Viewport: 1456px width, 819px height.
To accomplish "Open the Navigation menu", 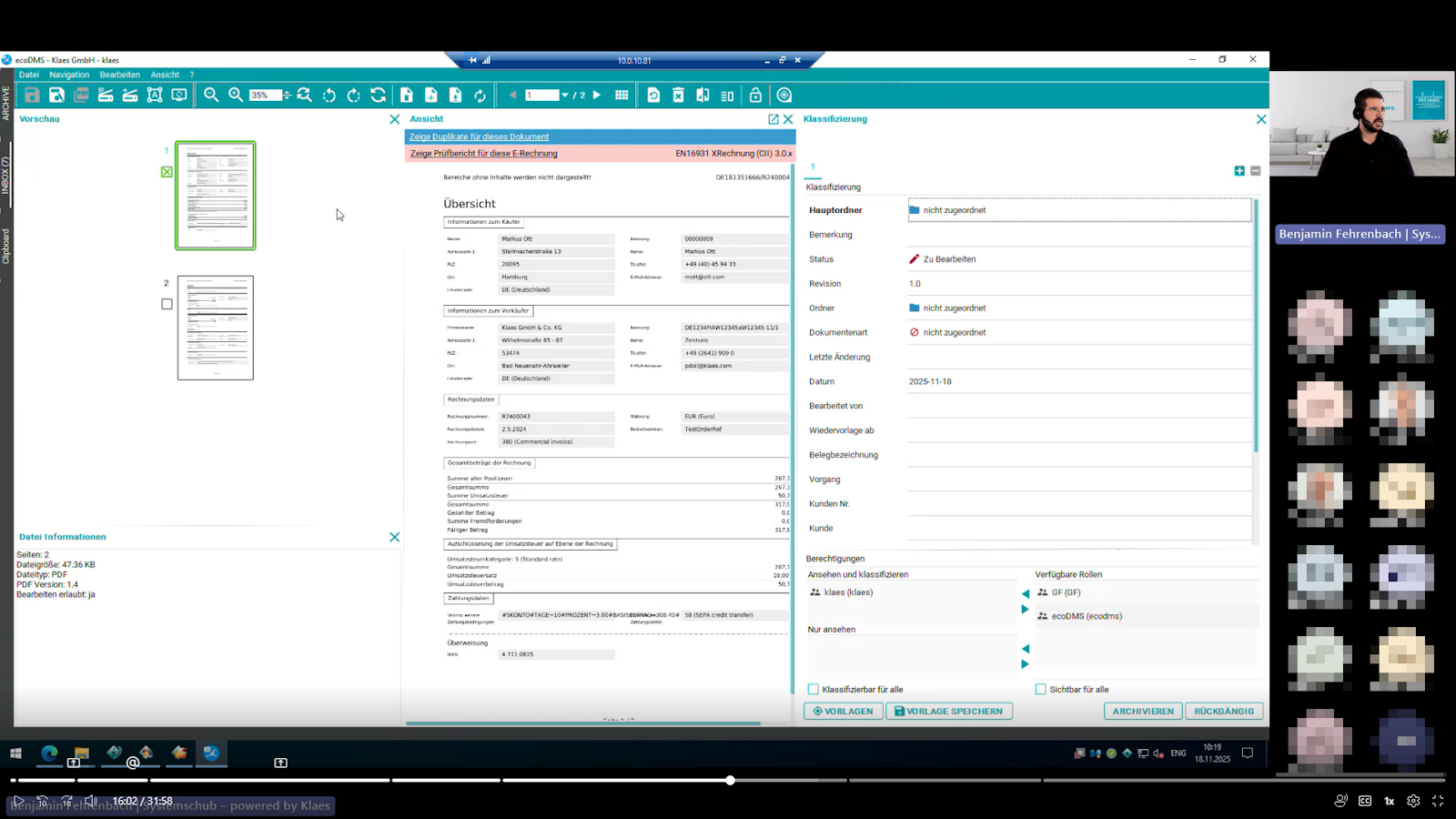I will click(x=69, y=75).
